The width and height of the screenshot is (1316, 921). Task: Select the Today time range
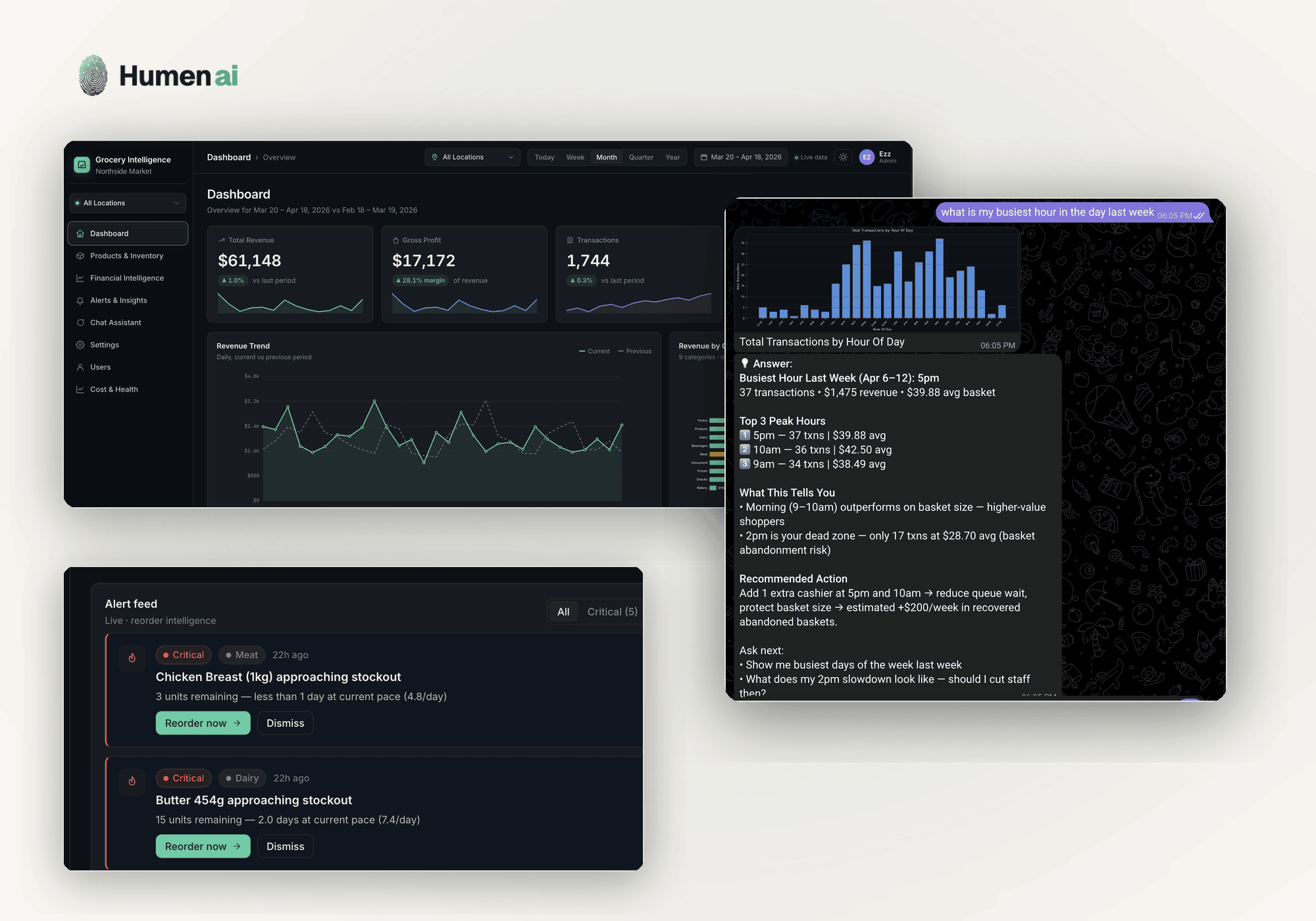[544, 157]
